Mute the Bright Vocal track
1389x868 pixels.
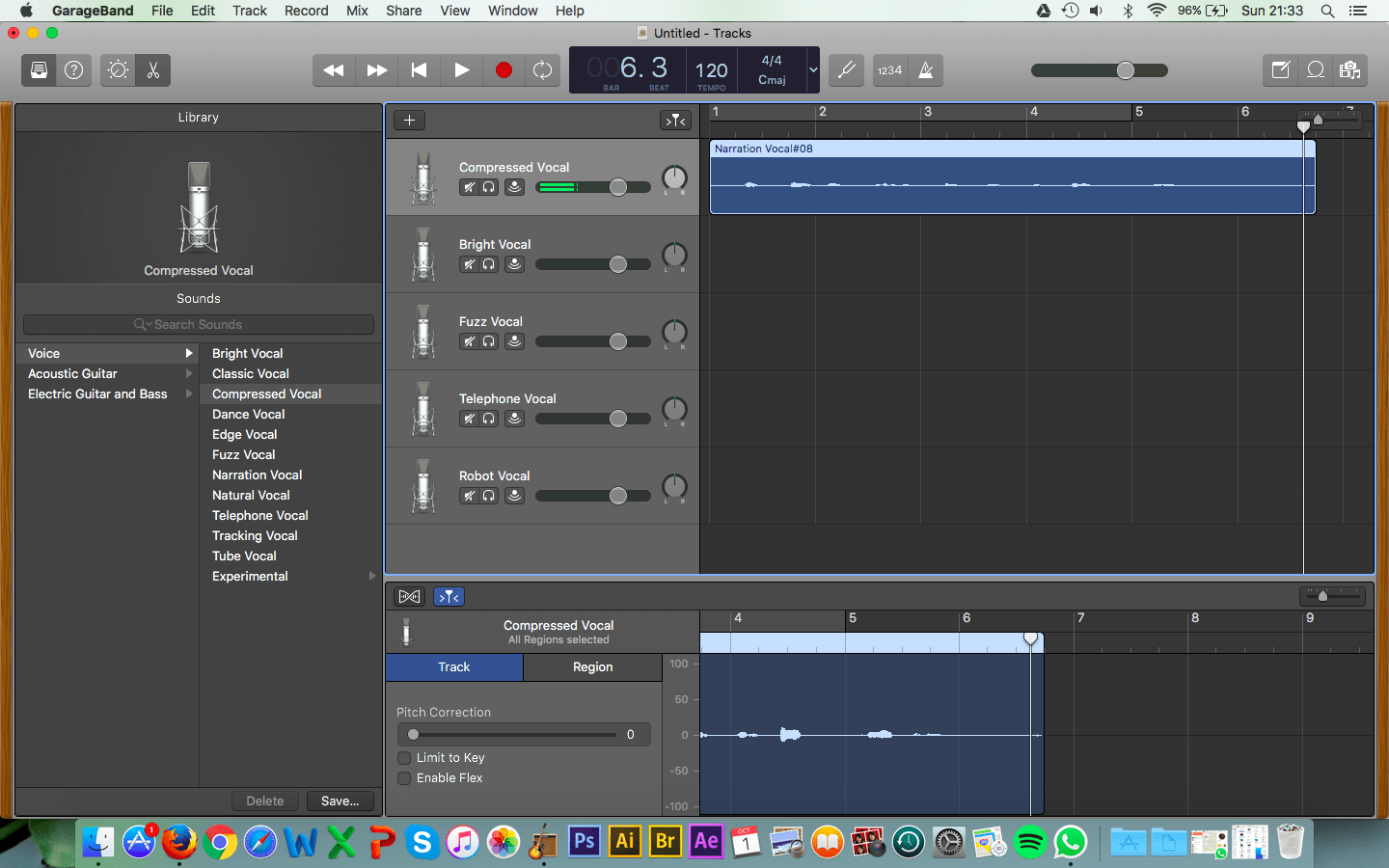point(469,264)
